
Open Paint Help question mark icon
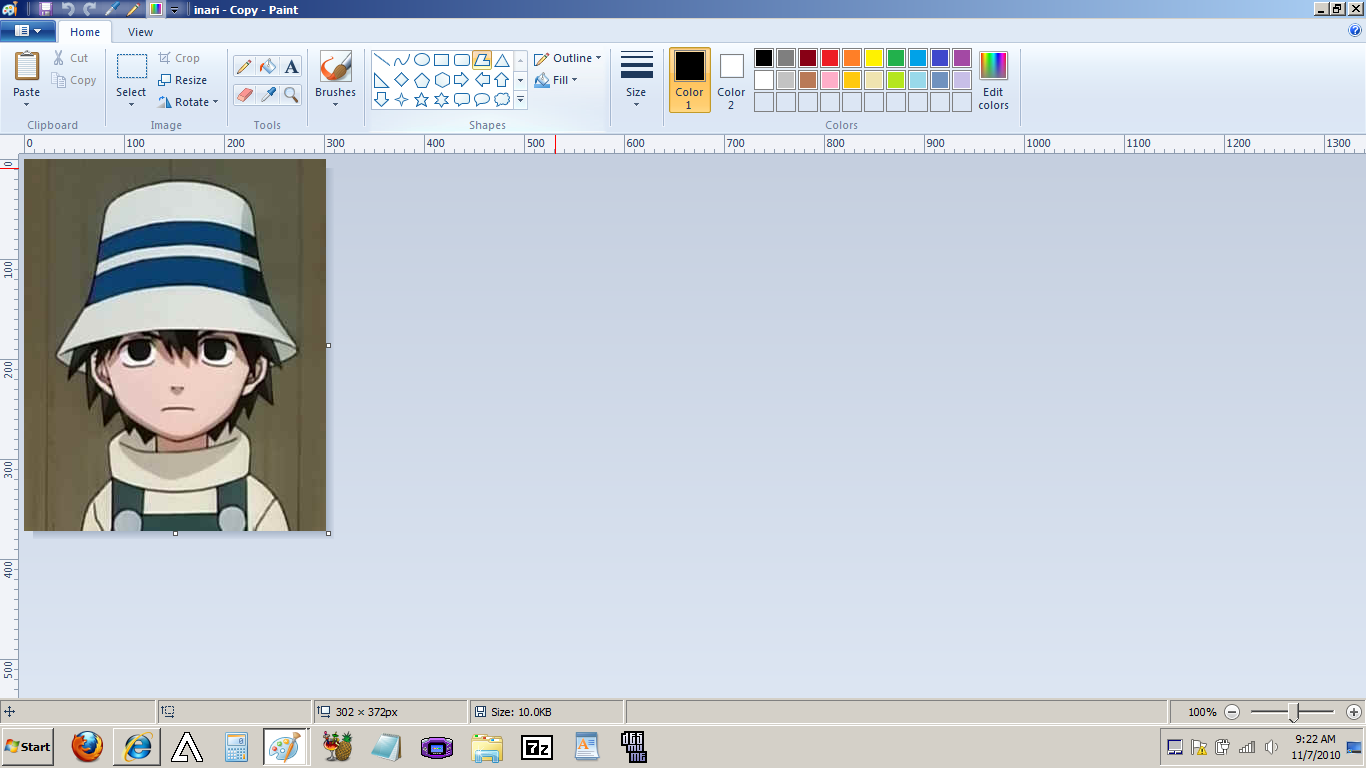[1355, 31]
